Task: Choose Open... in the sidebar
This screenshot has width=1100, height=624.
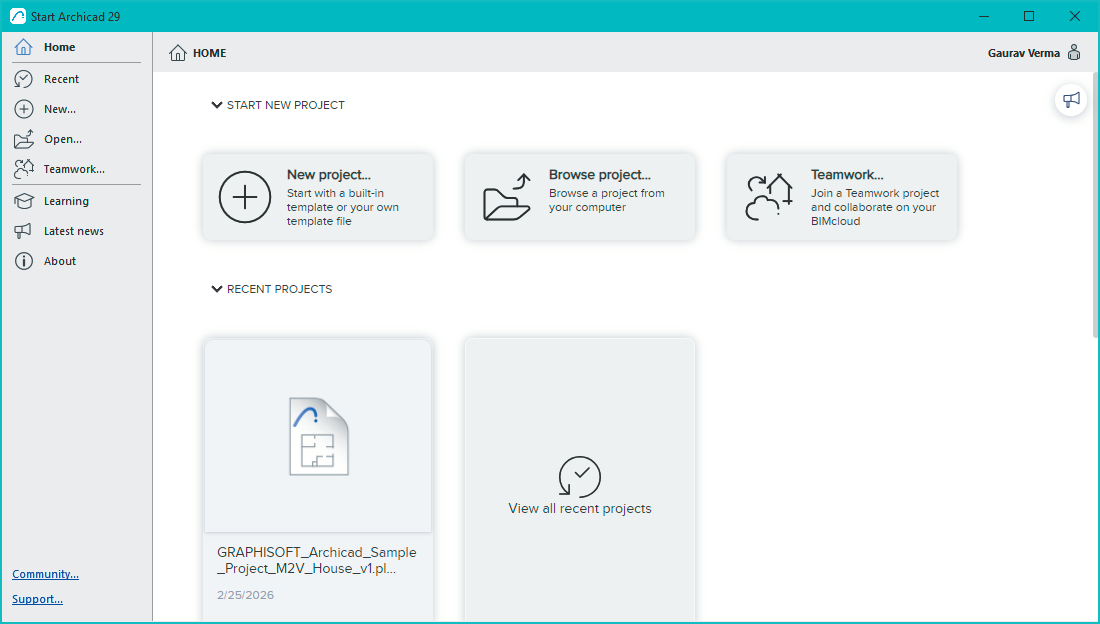Action: pyautogui.click(x=76, y=139)
